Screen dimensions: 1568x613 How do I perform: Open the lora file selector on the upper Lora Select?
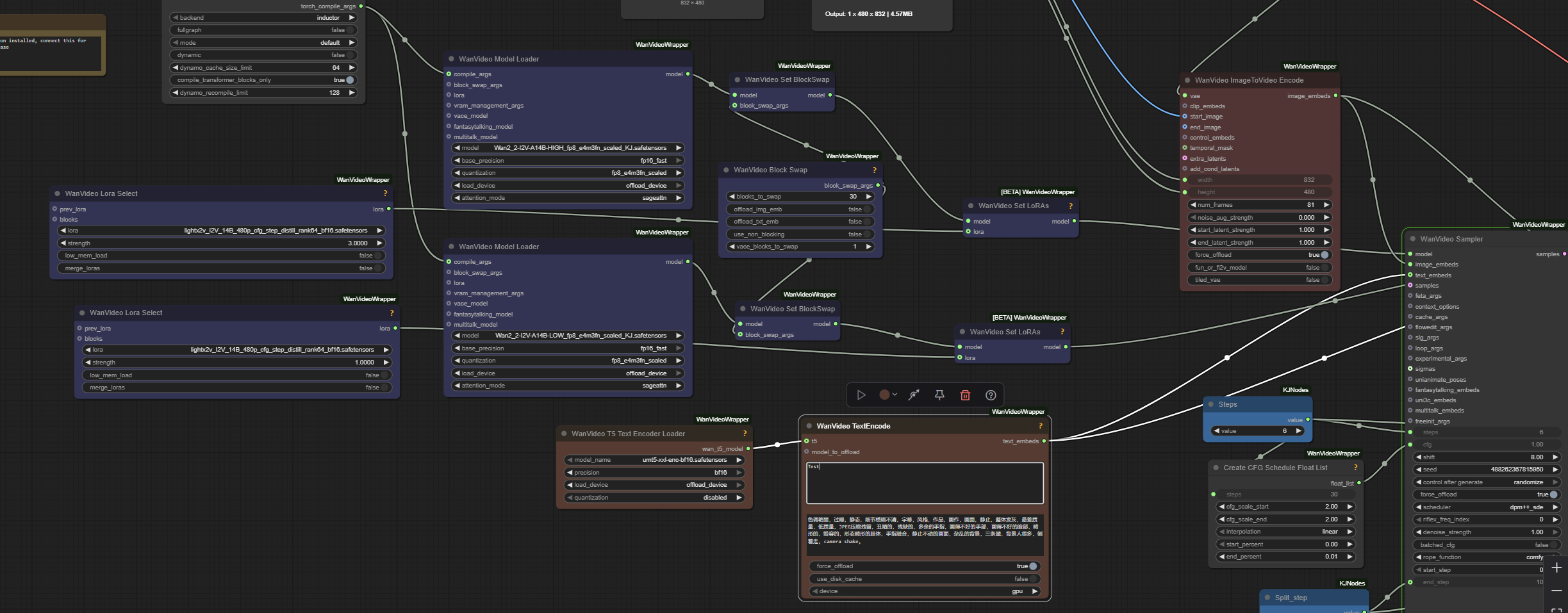pos(221,231)
